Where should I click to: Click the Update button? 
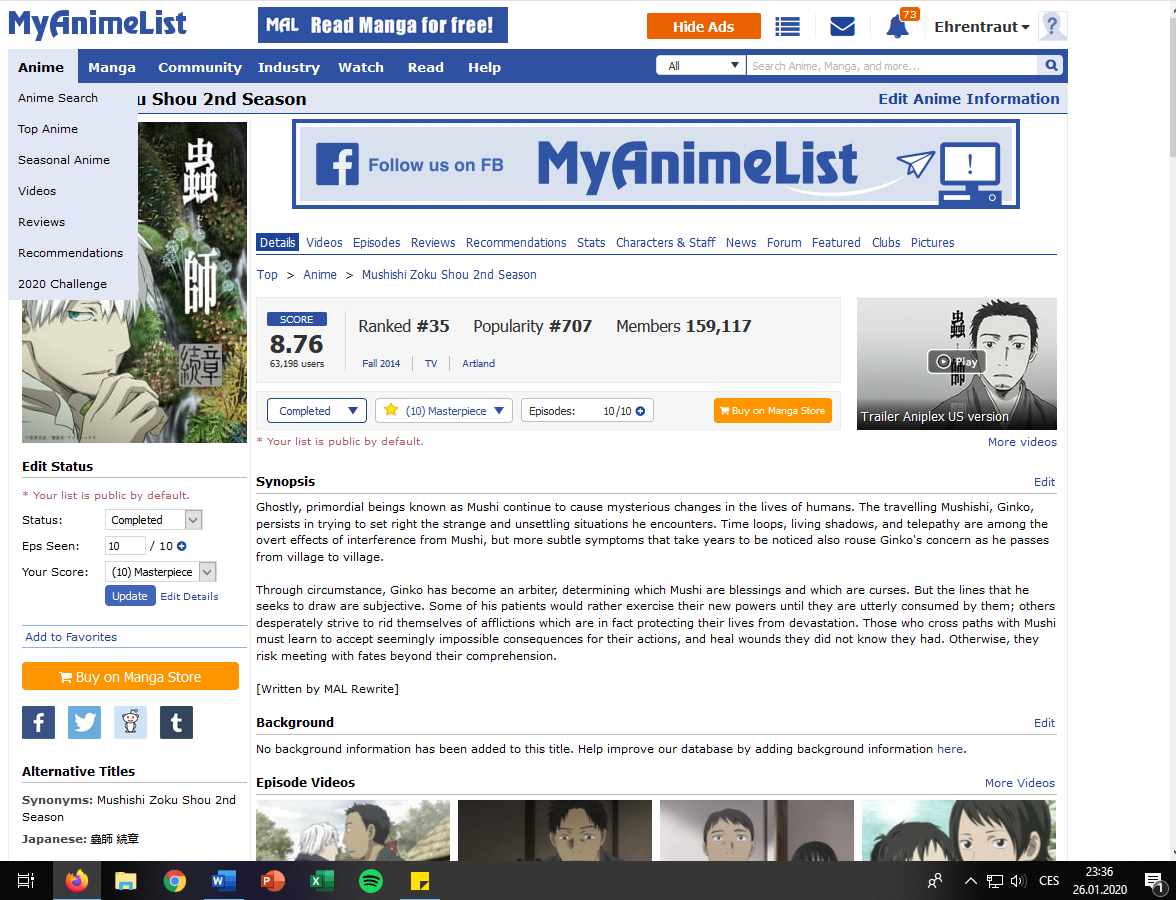[130, 596]
